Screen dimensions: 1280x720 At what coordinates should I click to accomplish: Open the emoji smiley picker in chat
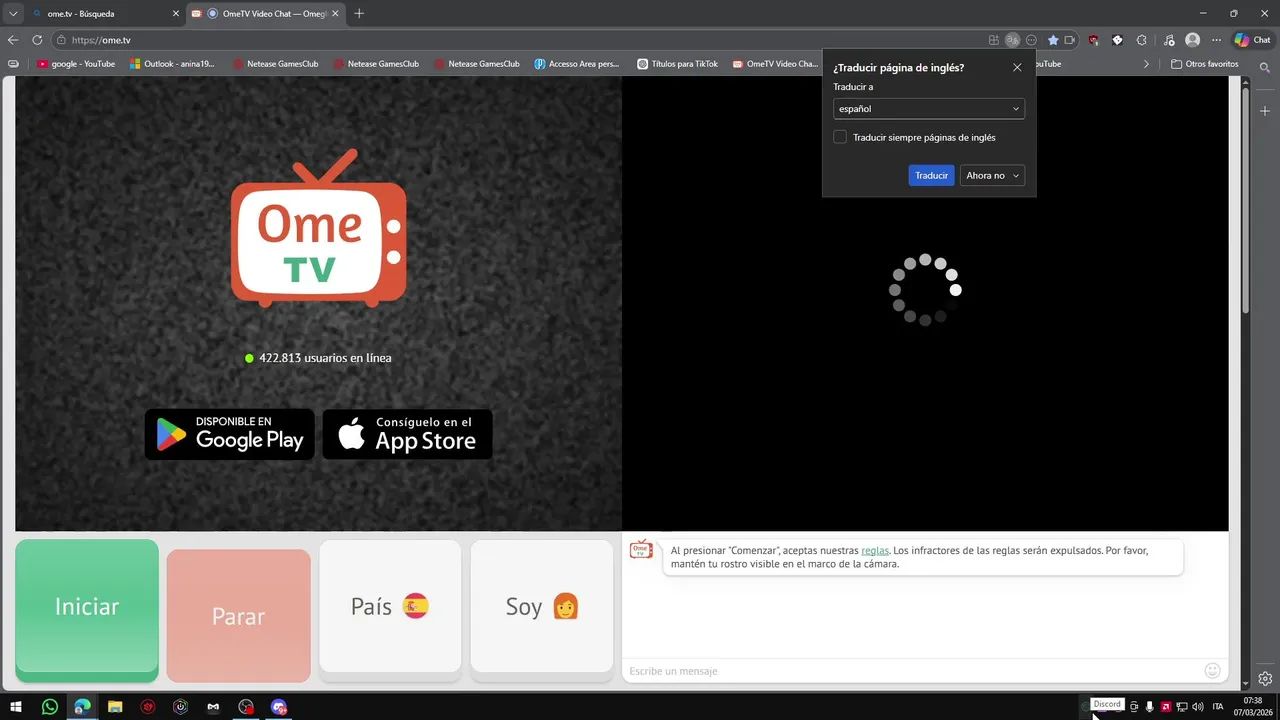click(x=1213, y=670)
